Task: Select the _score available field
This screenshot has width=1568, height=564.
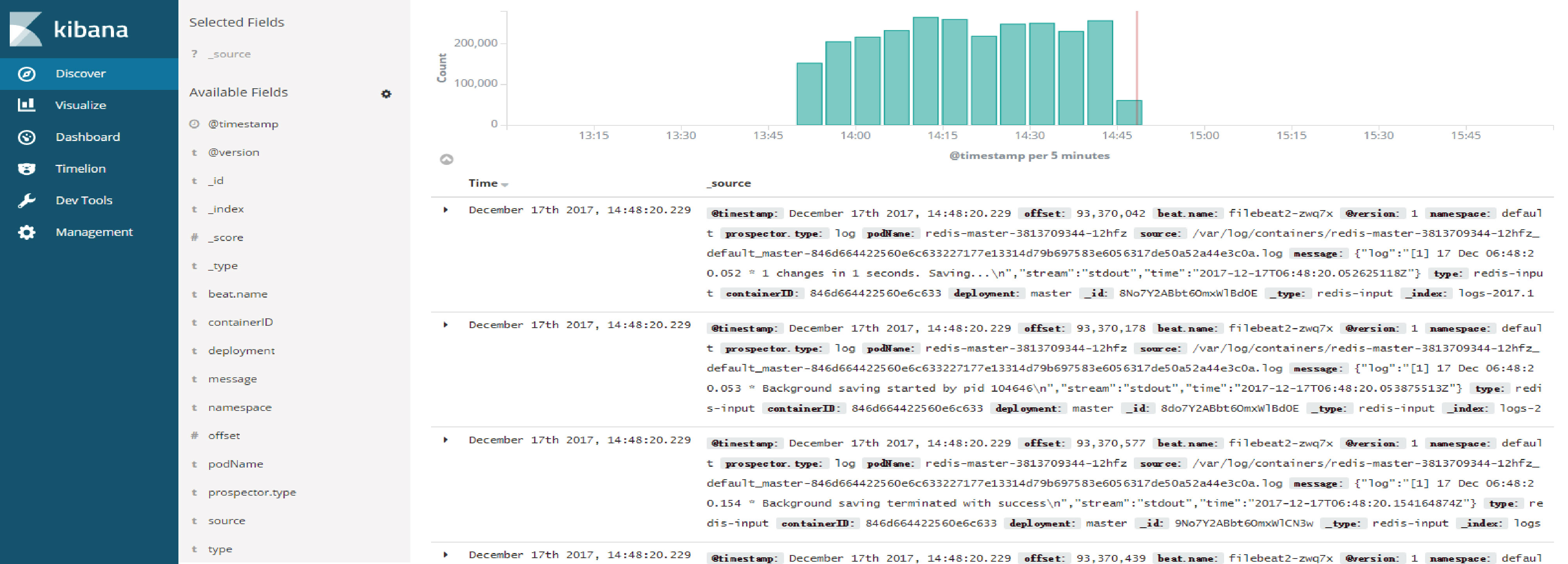Action: pos(225,237)
